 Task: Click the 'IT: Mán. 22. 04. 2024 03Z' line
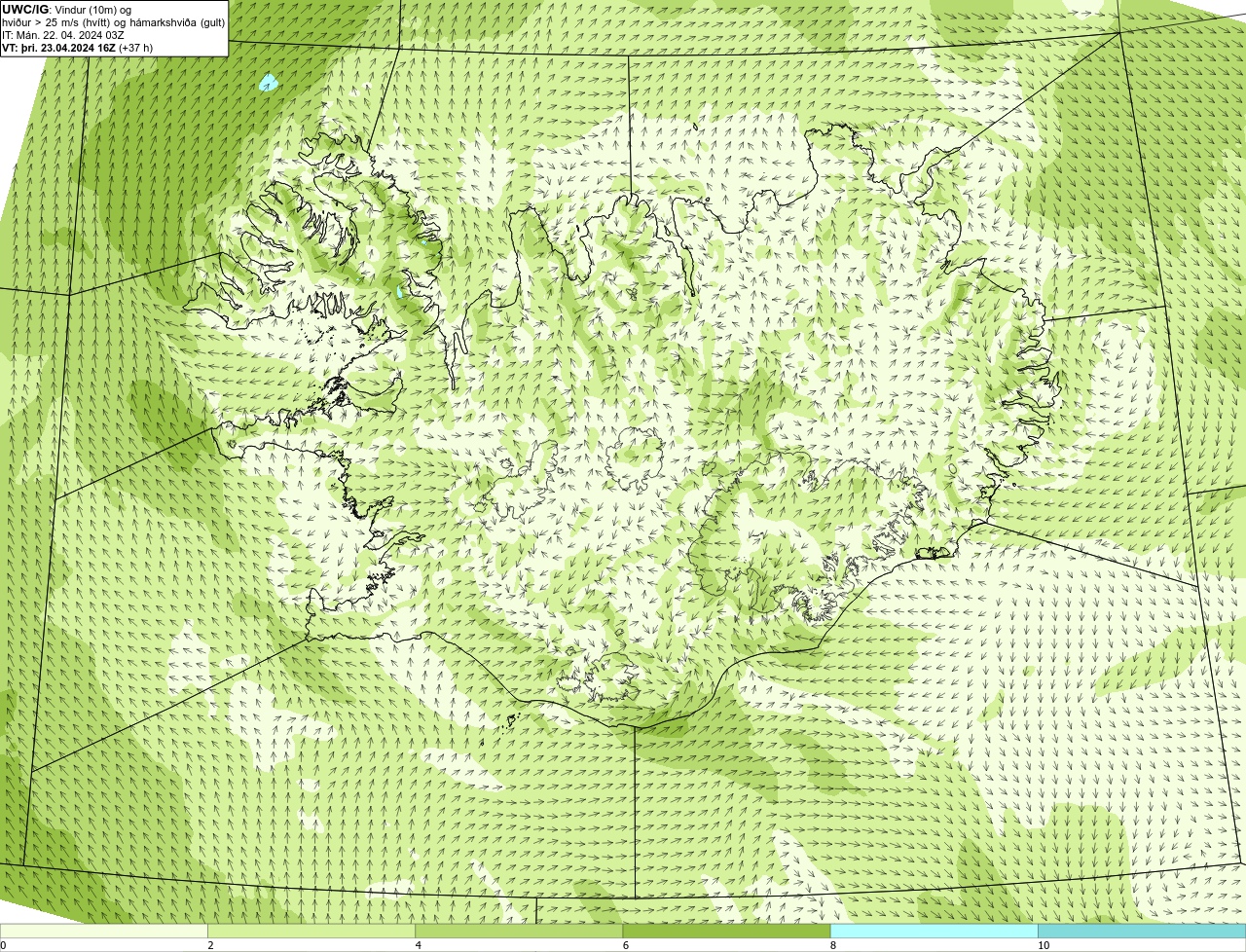click(63, 35)
